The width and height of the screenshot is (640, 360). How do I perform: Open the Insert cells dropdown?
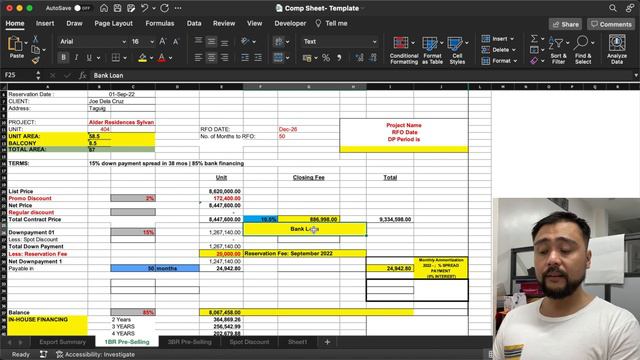[x=498, y=39]
